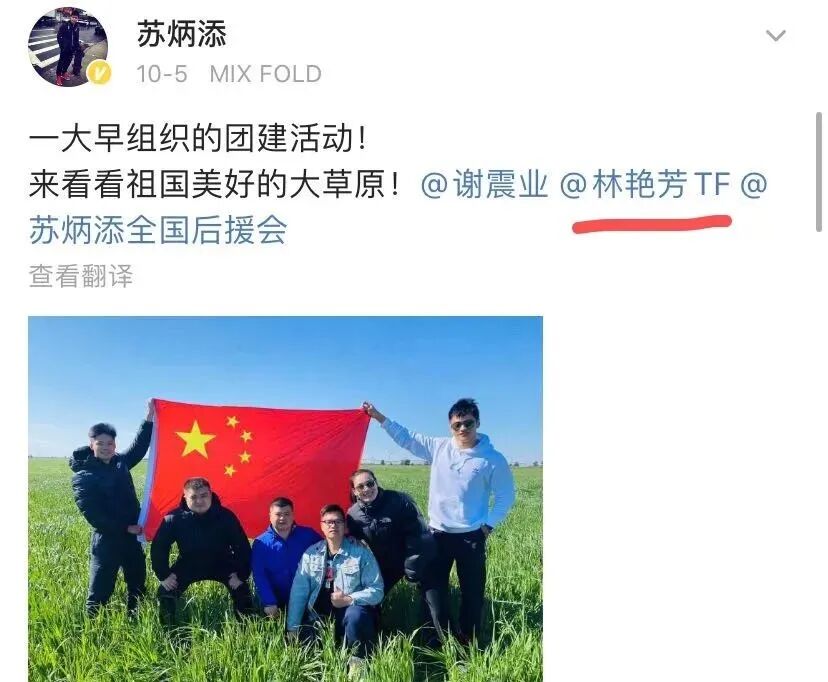This screenshot has height=682, width=828.
Task: Open the grassland group photo
Action: pyautogui.click(x=285, y=499)
